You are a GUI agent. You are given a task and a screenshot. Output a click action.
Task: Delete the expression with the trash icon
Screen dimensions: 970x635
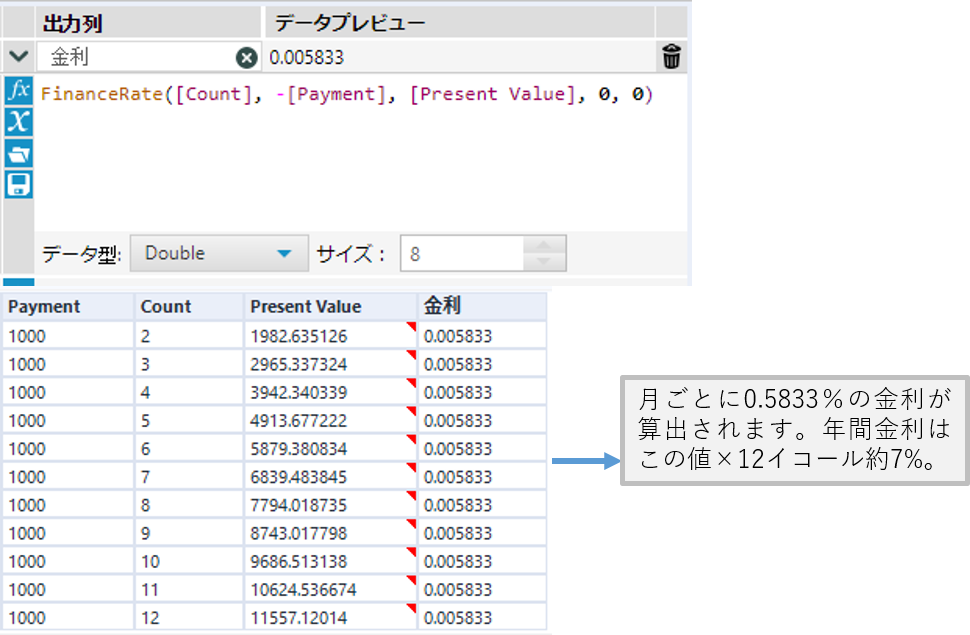click(672, 58)
